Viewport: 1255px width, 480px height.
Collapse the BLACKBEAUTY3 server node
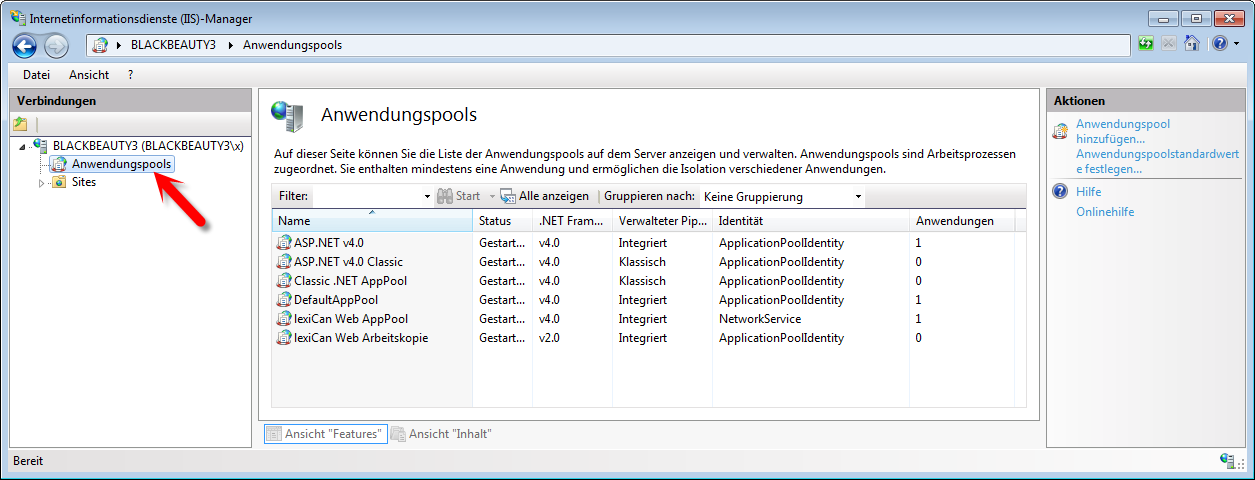coord(23,148)
